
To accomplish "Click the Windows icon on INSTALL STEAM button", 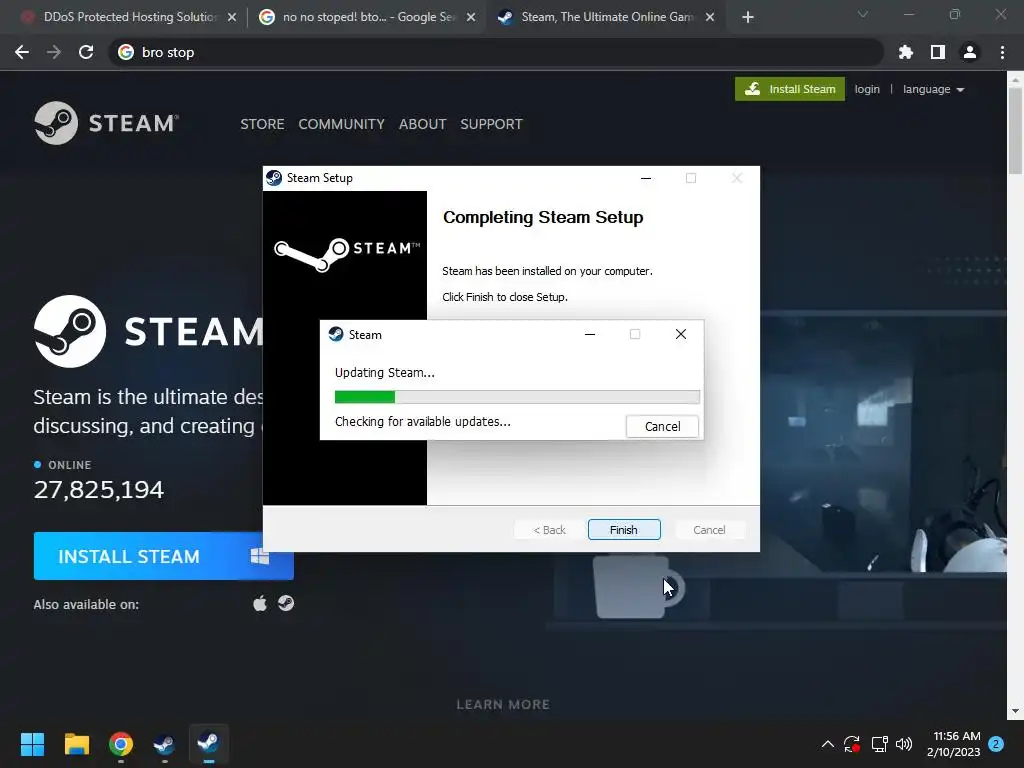I will point(260,556).
